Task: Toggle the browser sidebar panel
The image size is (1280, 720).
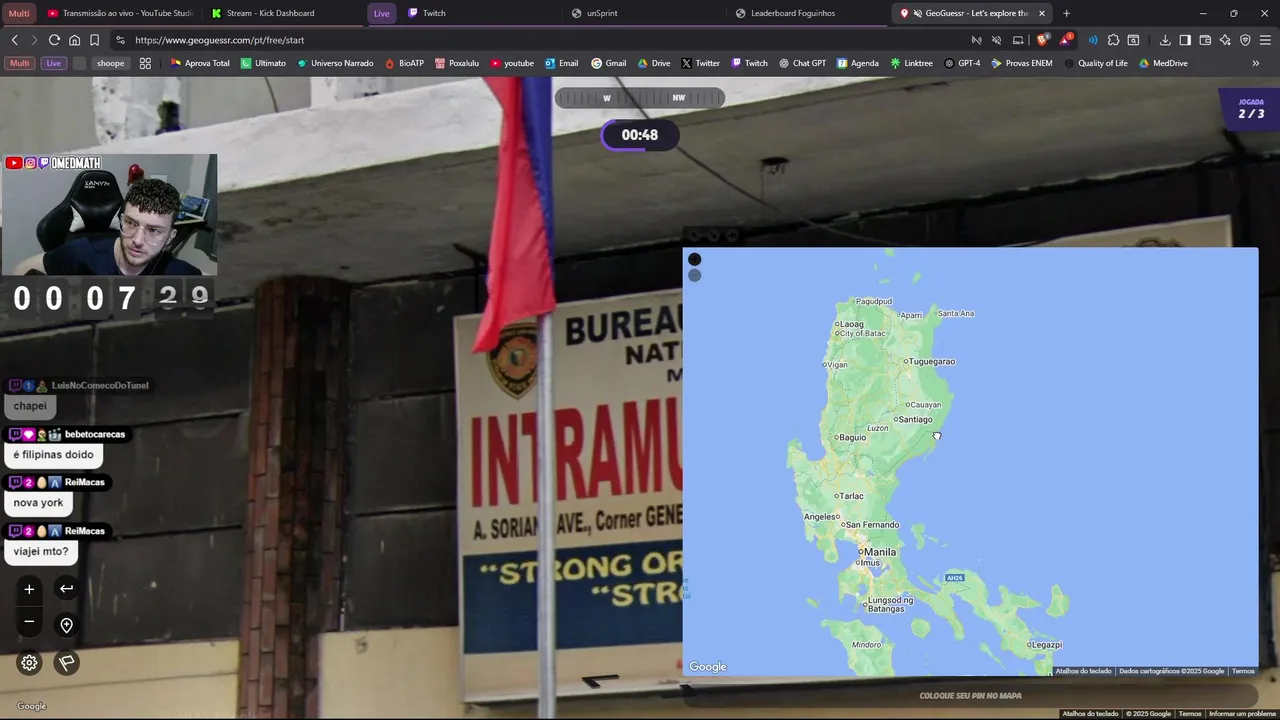Action: click(x=1185, y=40)
